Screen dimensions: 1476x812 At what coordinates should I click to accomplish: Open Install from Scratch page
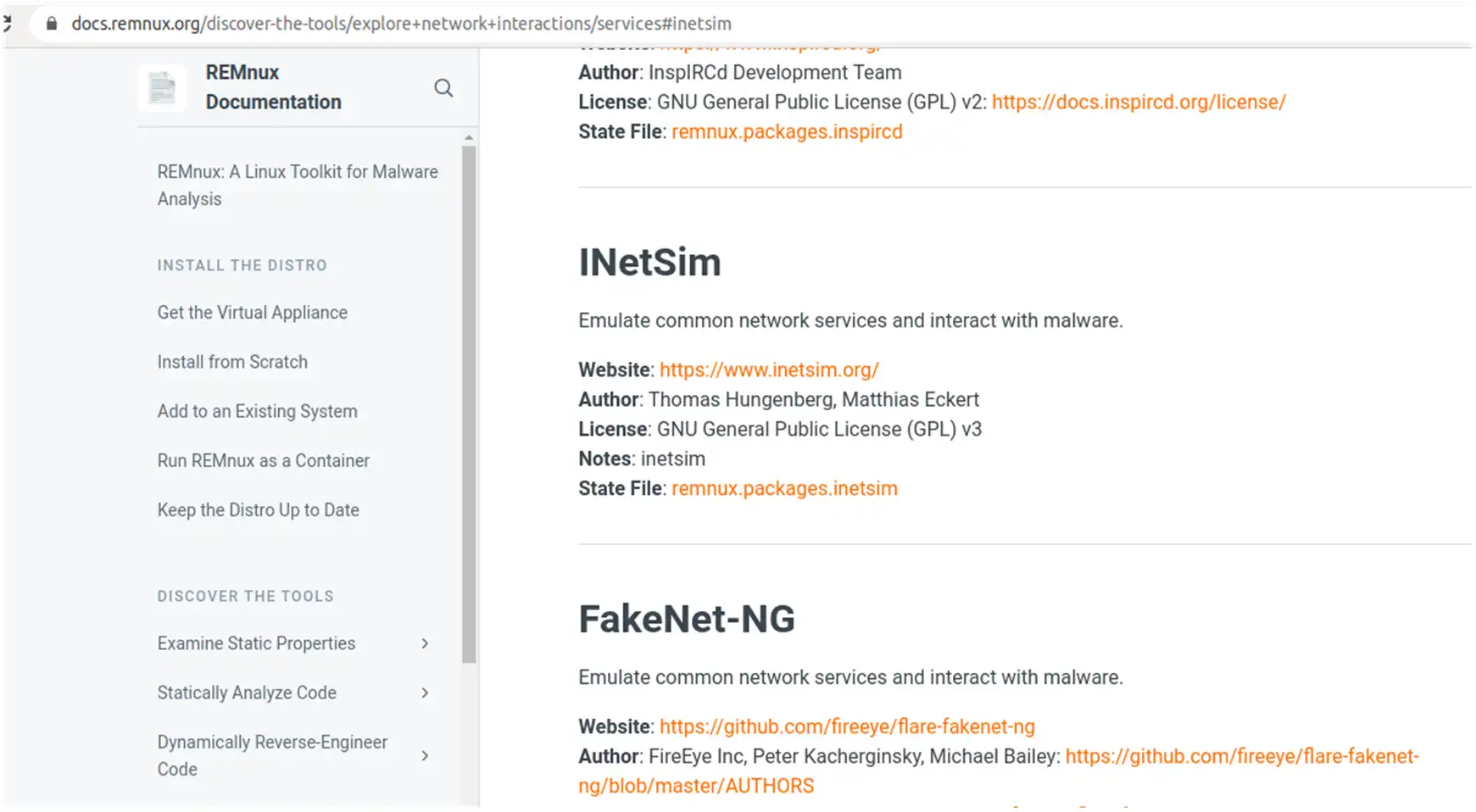click(232, 362)
